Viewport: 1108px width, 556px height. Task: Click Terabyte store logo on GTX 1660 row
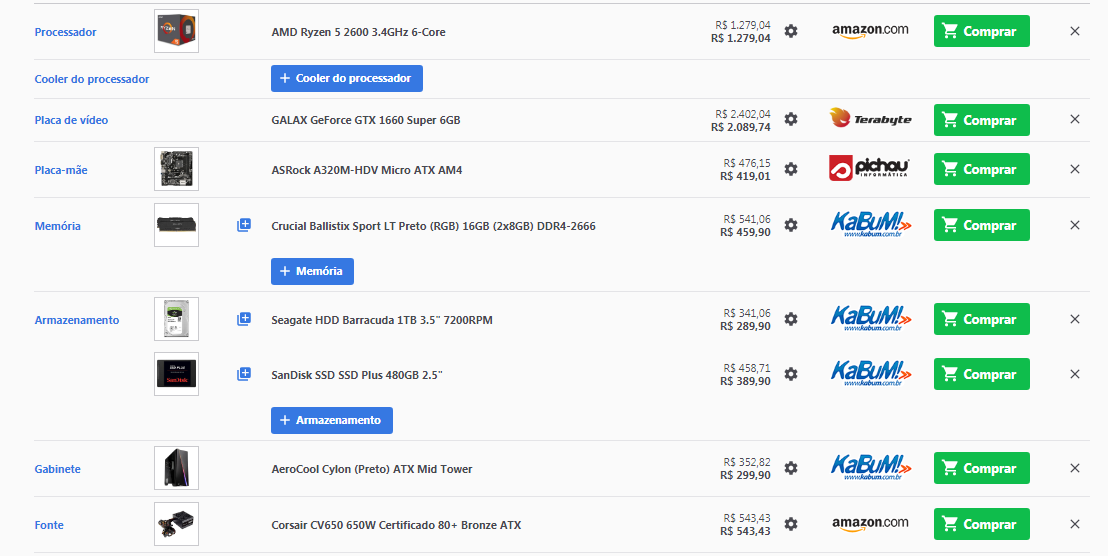[870, 119]
